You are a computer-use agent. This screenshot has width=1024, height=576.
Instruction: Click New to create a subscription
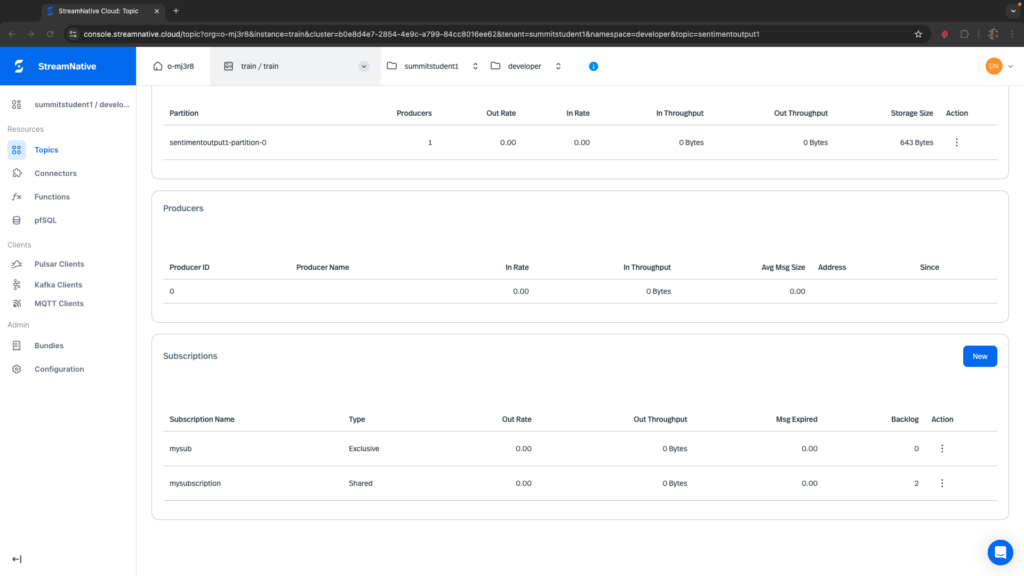979,356
